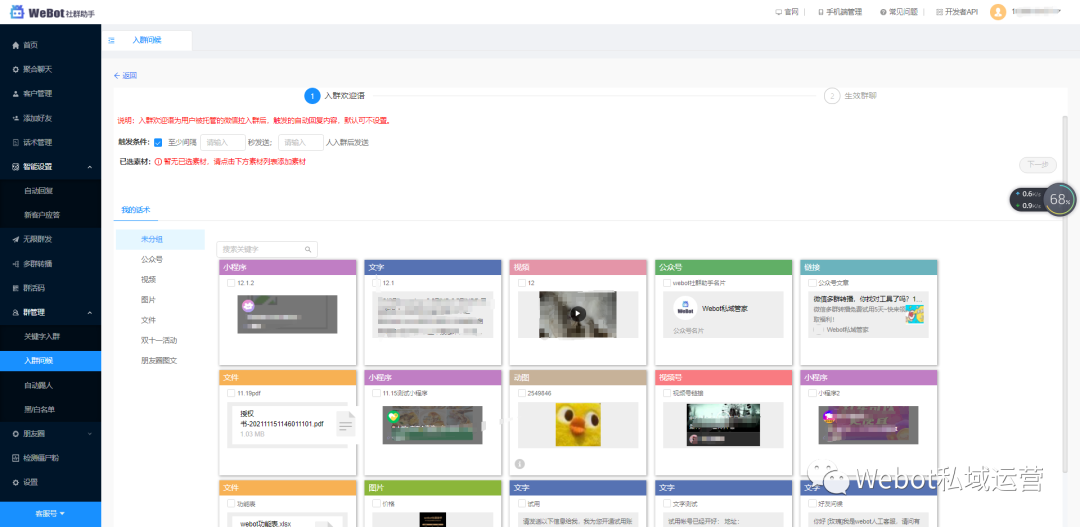Click the home icon beside 首页

tap(16, 45)
